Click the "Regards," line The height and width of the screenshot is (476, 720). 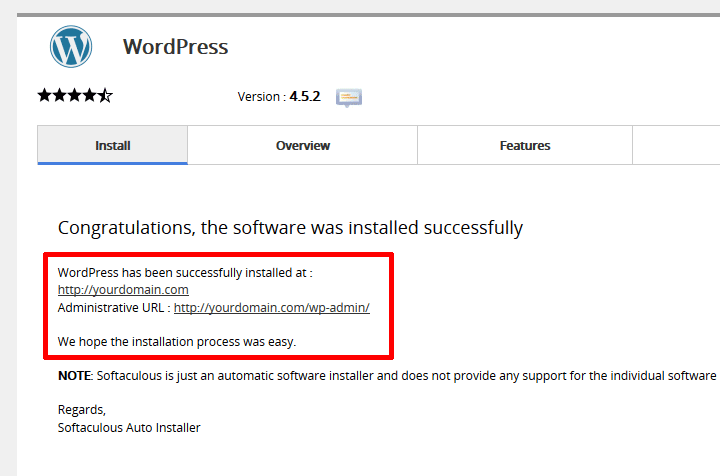(x=82, y=409)
